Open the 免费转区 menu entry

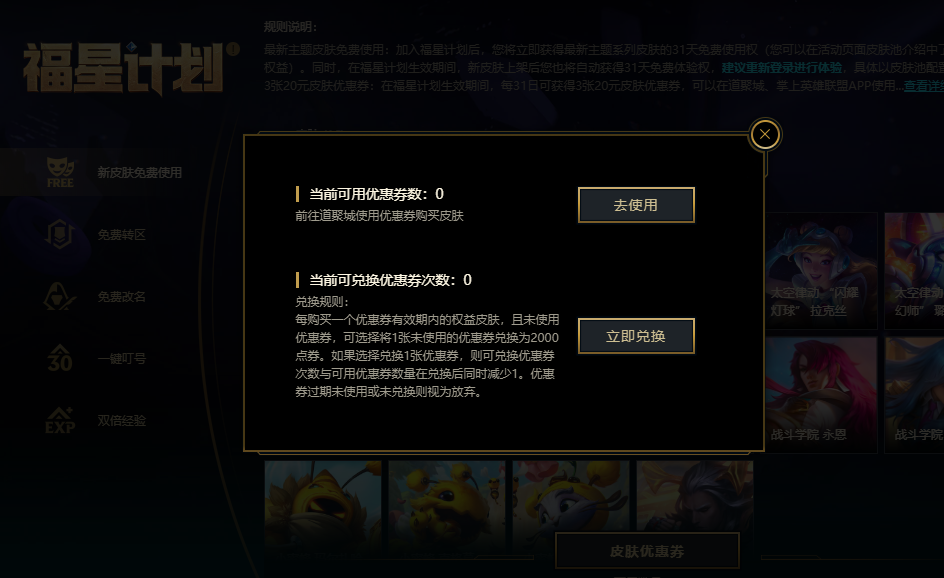coord(121,235)
